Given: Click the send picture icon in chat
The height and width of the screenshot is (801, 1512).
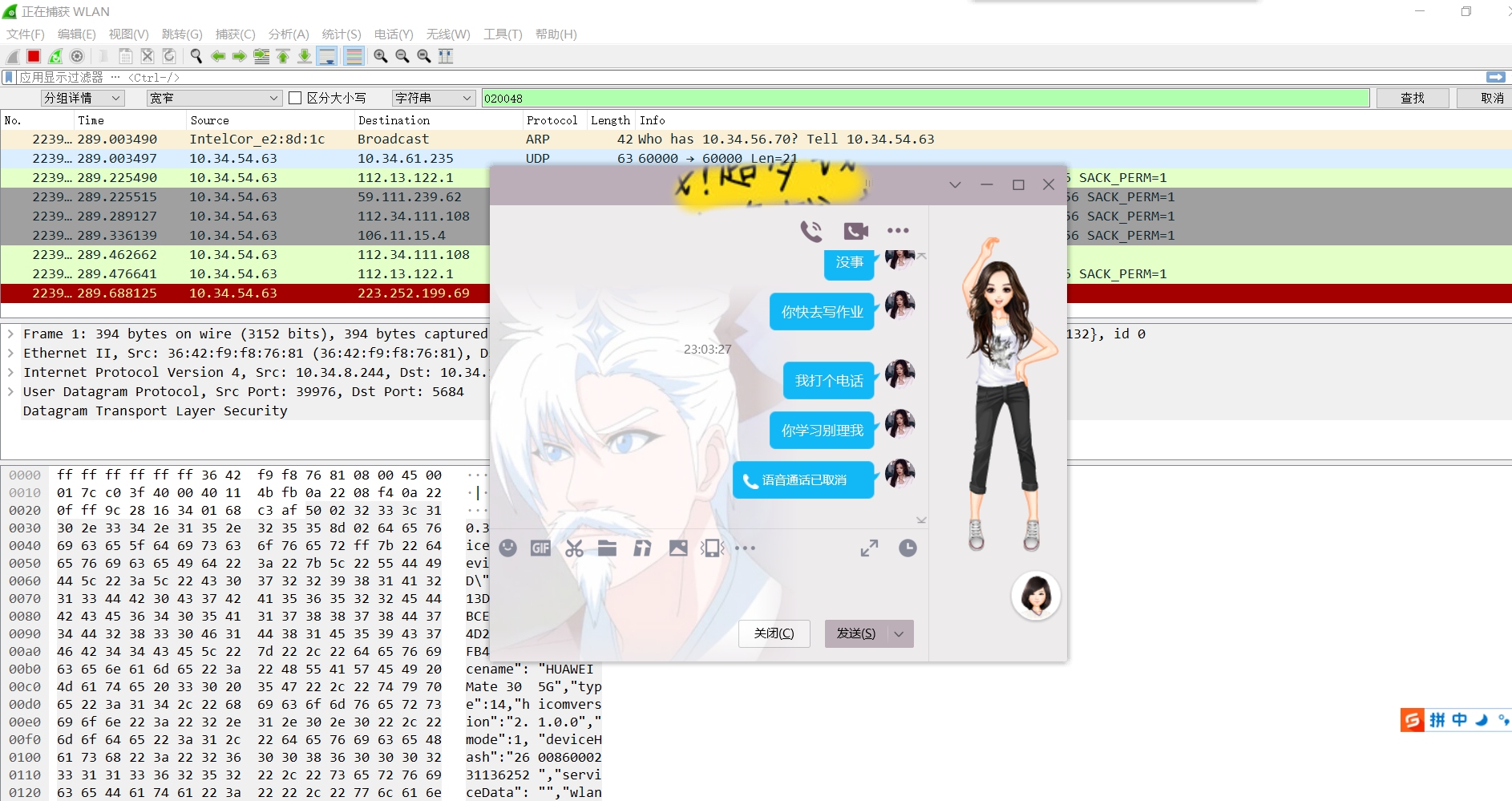Looking at the screenshot, I should (678, 548).
